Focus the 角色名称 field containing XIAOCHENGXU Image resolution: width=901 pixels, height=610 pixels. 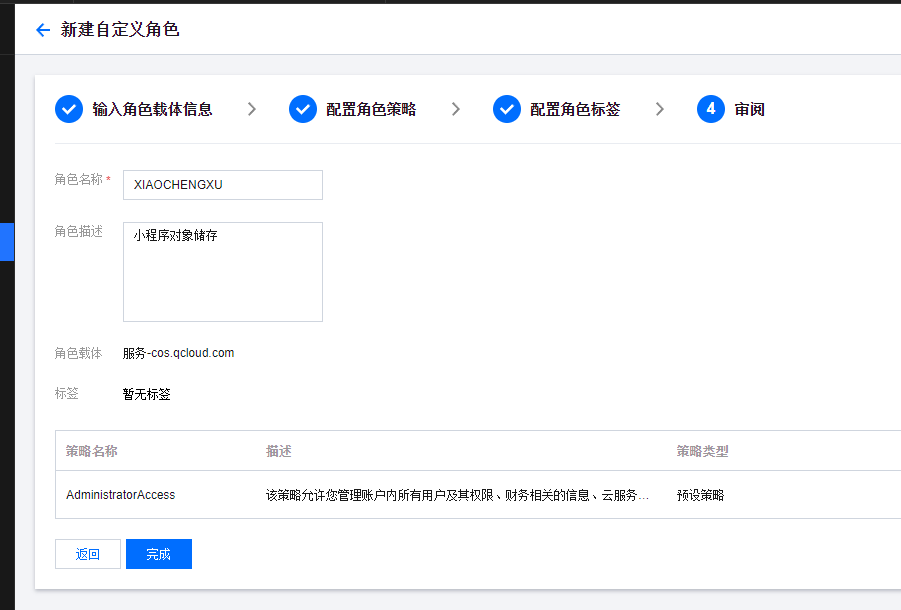pyautogui.click(x=222, y=185)
